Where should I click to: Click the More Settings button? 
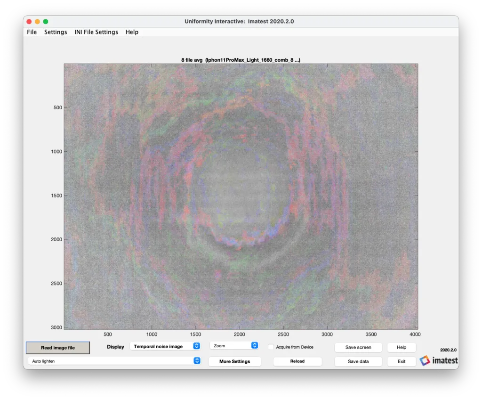[x=235, y=361]
